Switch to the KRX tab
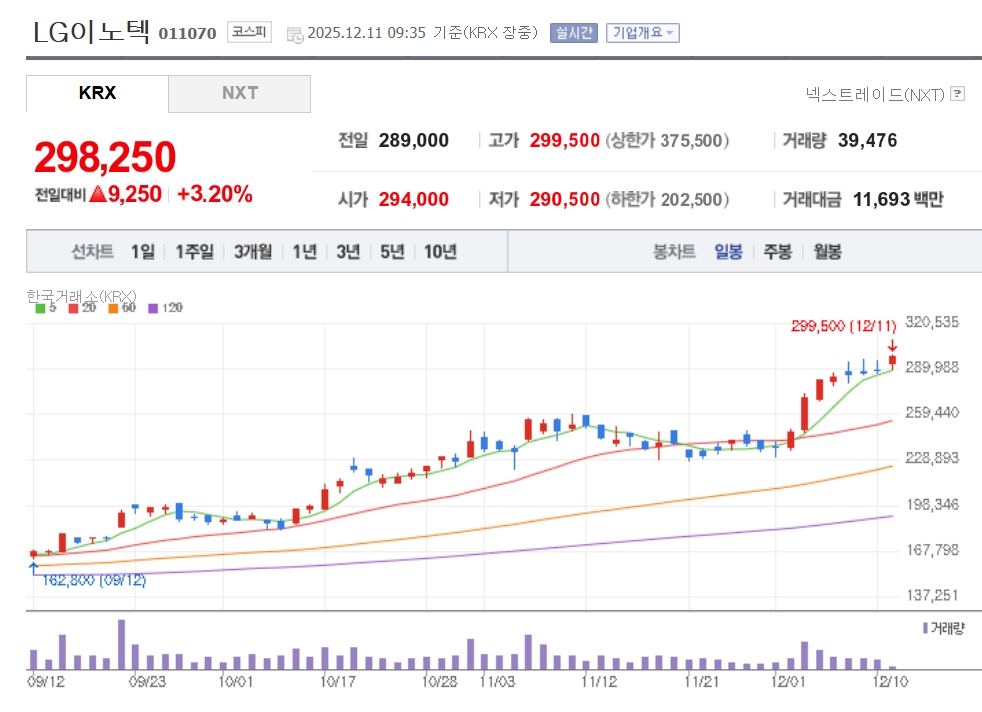Screen dimensions: 982x712 (x=97, y=93)
